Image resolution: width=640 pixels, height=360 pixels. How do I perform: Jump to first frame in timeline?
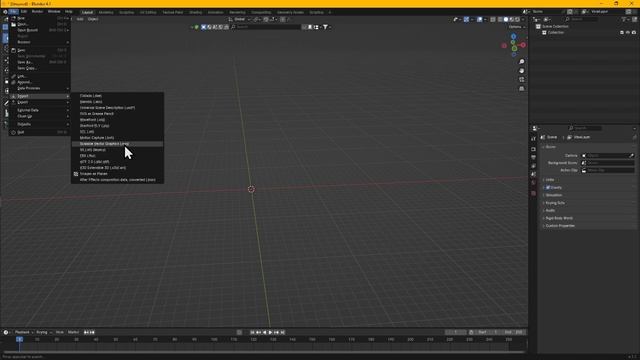pos(252,332)
